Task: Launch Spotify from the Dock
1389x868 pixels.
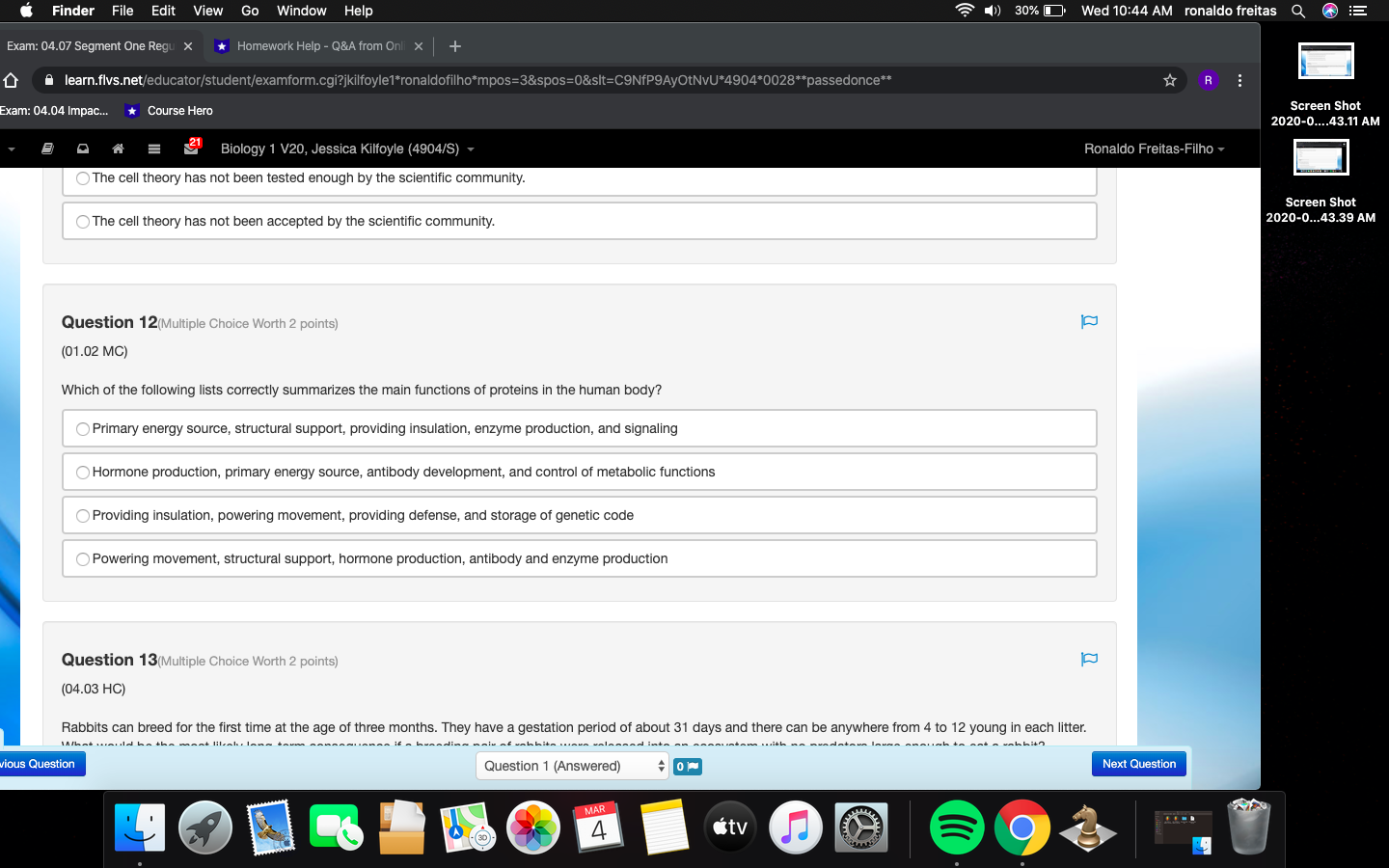Action: coord(956,827)
